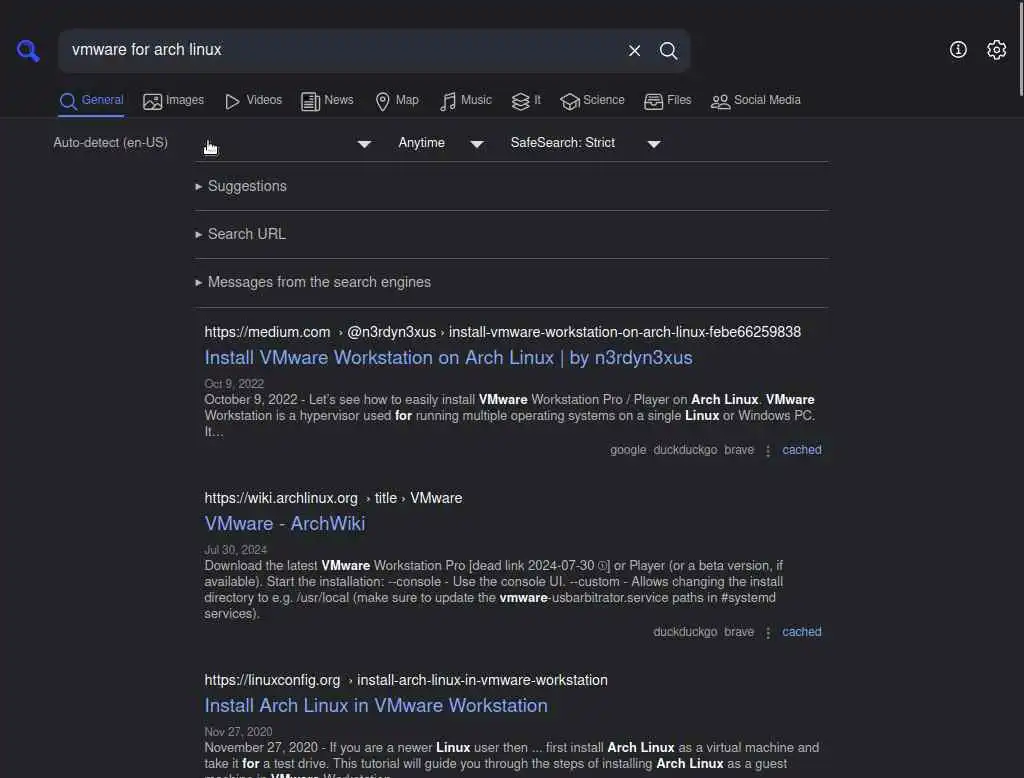Viewport: 1024px width, 778px height.
Task: Click the Videos tab play icon
Action: click(232, 101)
